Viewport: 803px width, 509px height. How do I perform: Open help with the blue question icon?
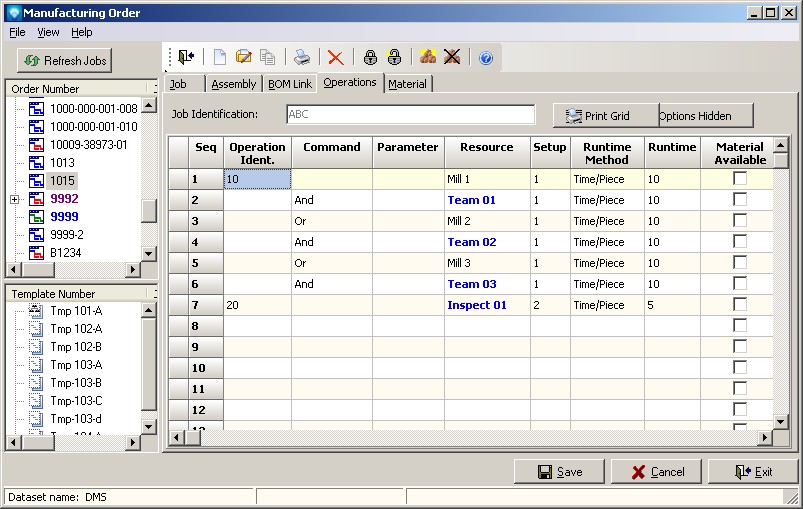click(x=486, y=58)
